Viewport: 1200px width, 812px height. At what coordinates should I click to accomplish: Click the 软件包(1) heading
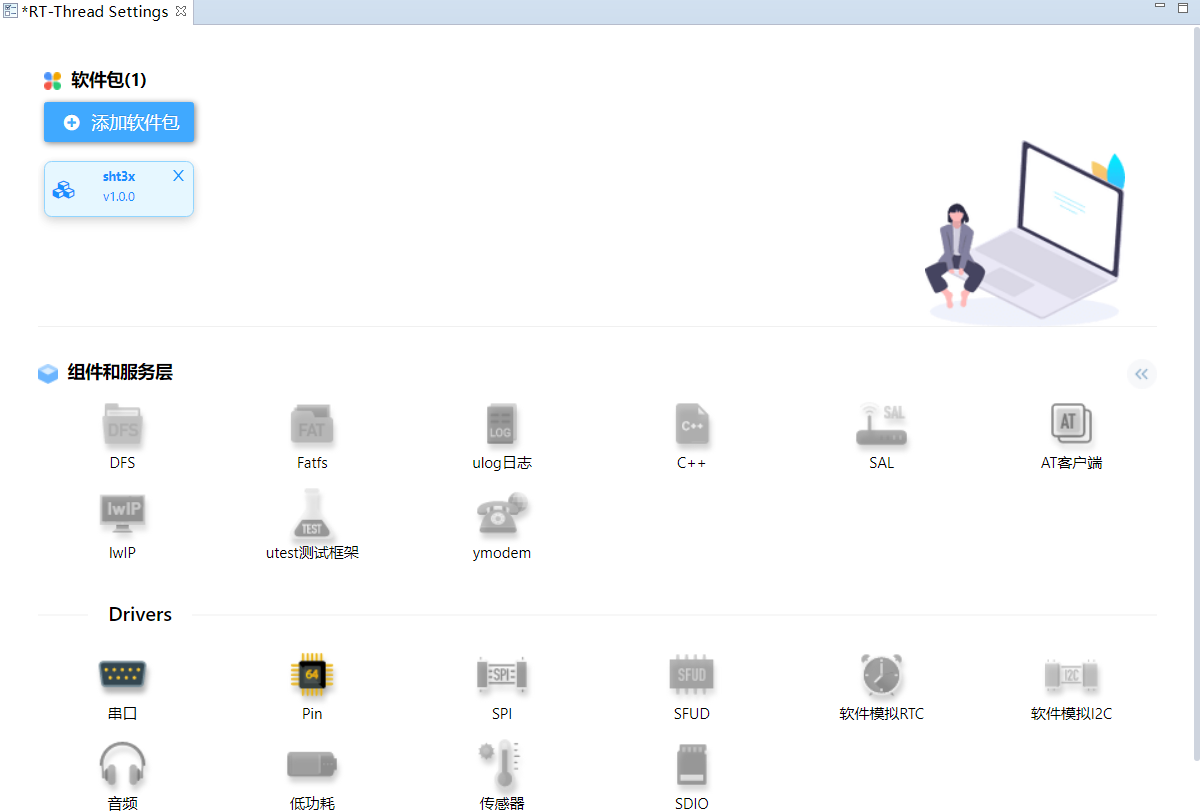click(109, 80)
